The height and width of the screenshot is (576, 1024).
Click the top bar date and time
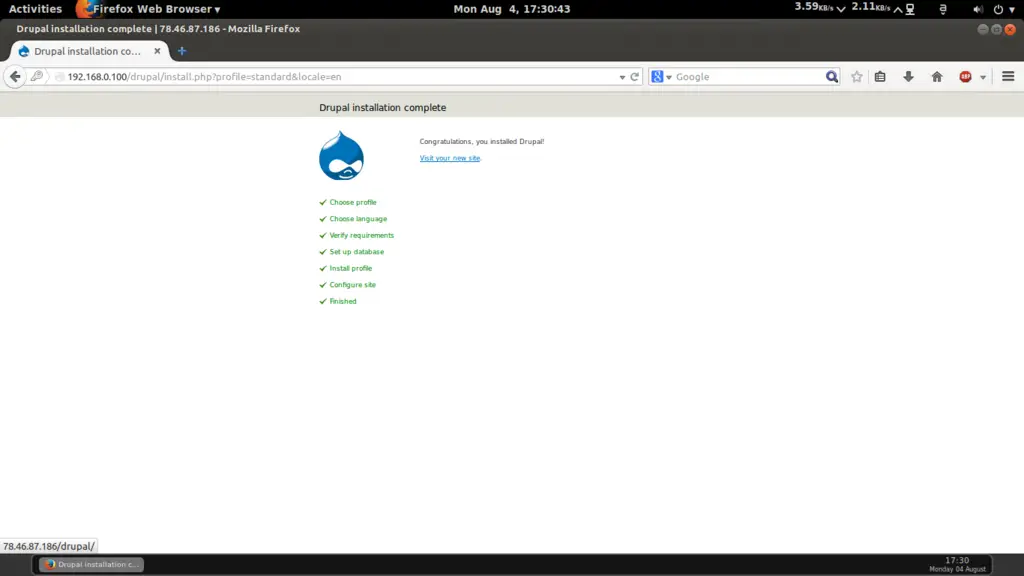(511, 8)
